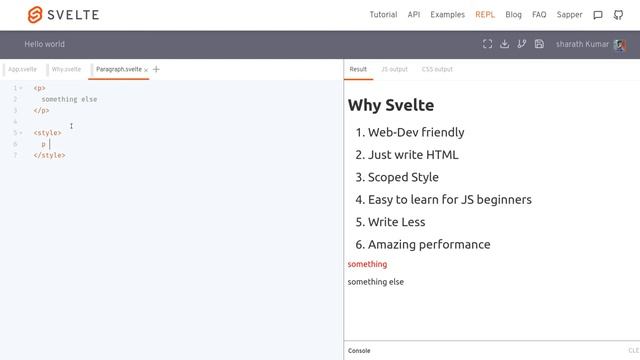Viewport: 640px width, 360px height.
Task: Click the opening <p> tag in the editor
Action: (40, 88)
